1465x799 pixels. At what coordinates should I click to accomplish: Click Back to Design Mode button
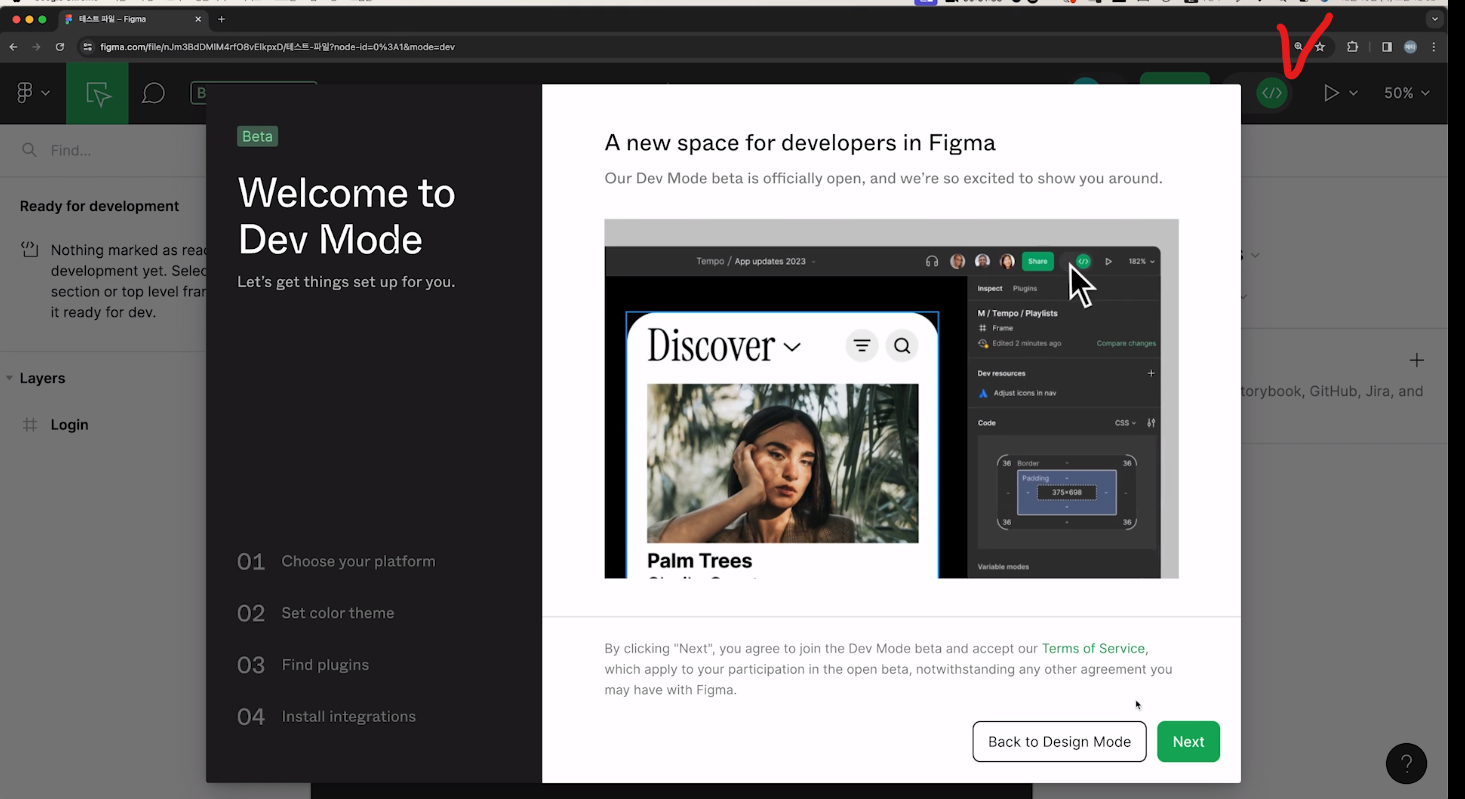1059,741
